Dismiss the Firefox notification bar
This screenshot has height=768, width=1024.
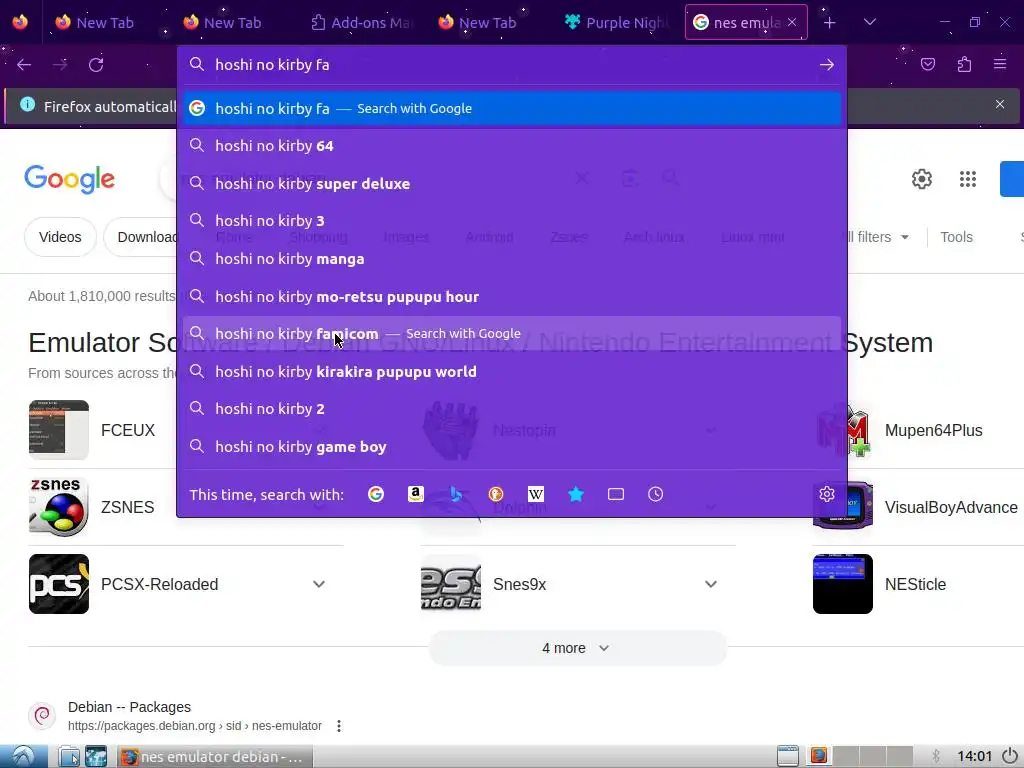coord(1000,104)
